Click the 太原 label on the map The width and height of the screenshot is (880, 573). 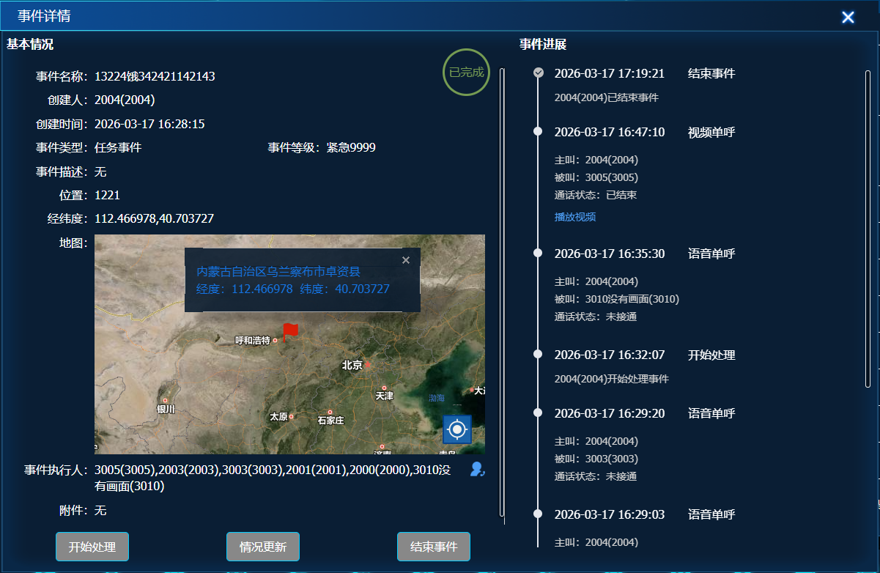pyautogui.click(x=278, y=416)
